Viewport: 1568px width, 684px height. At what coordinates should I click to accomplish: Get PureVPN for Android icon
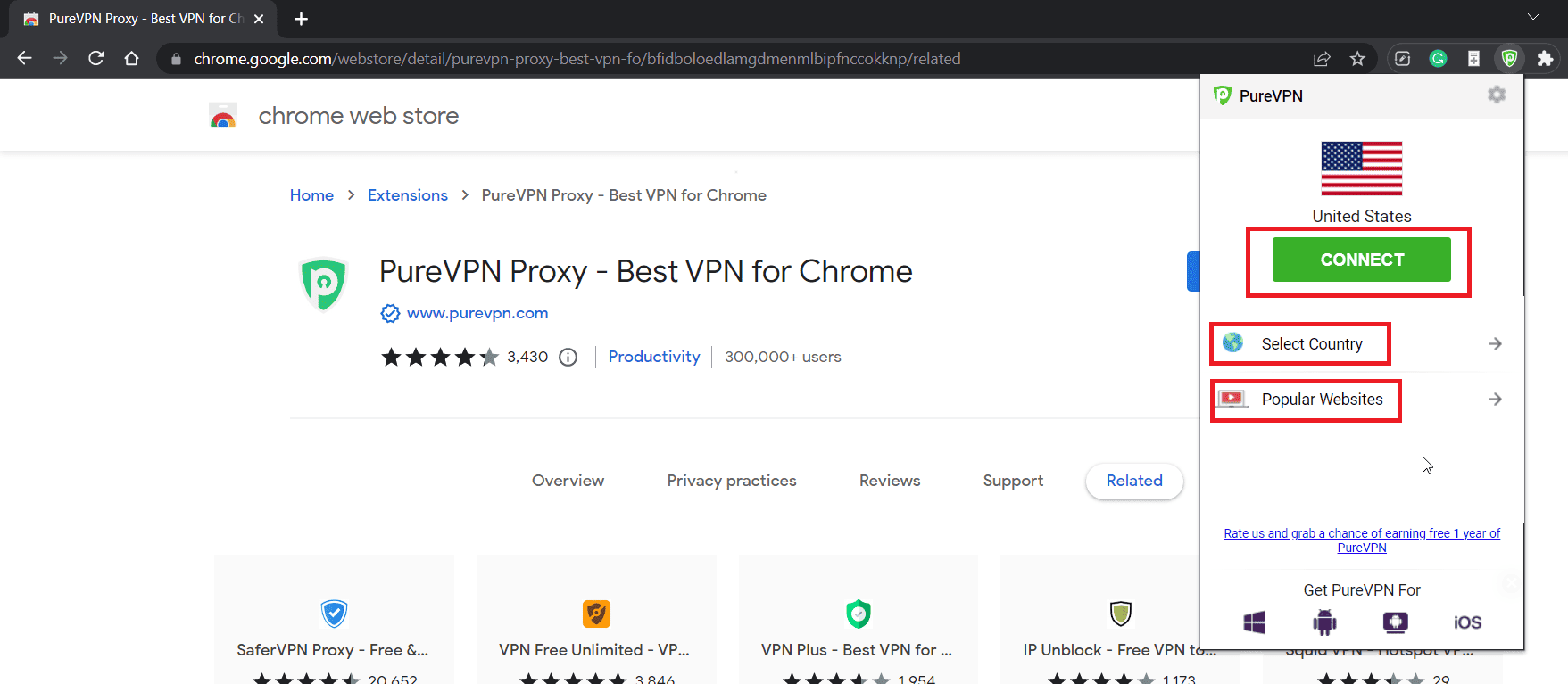[1324, 622]
